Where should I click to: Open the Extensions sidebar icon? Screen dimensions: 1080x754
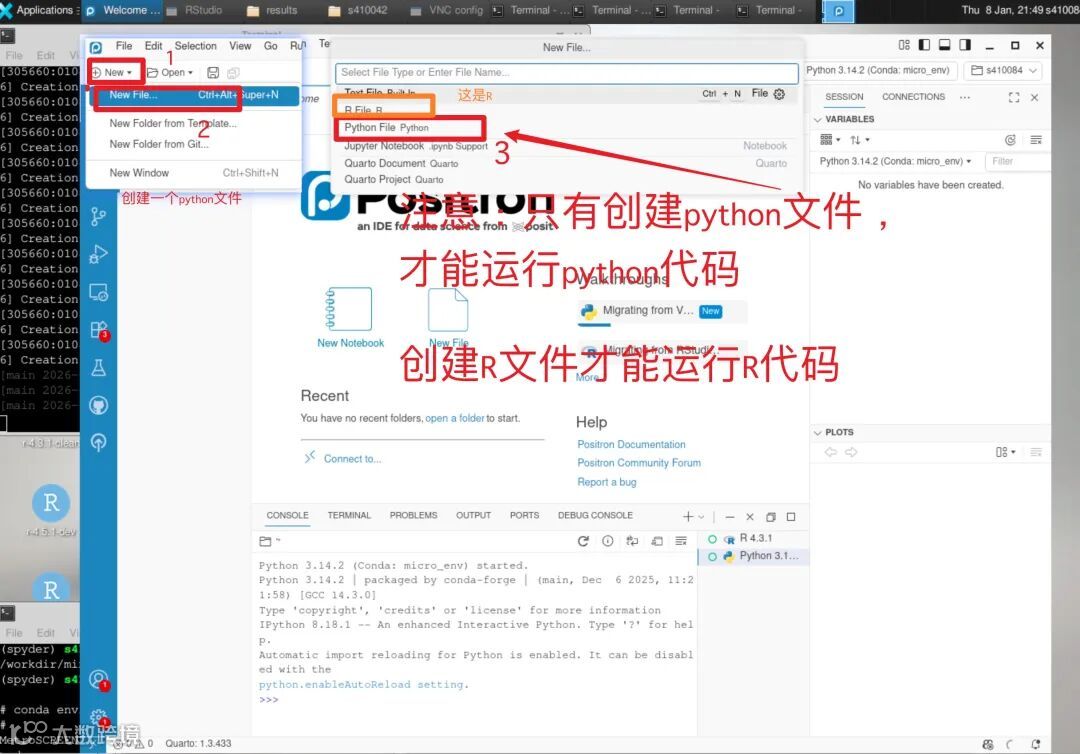click(98, 330)
